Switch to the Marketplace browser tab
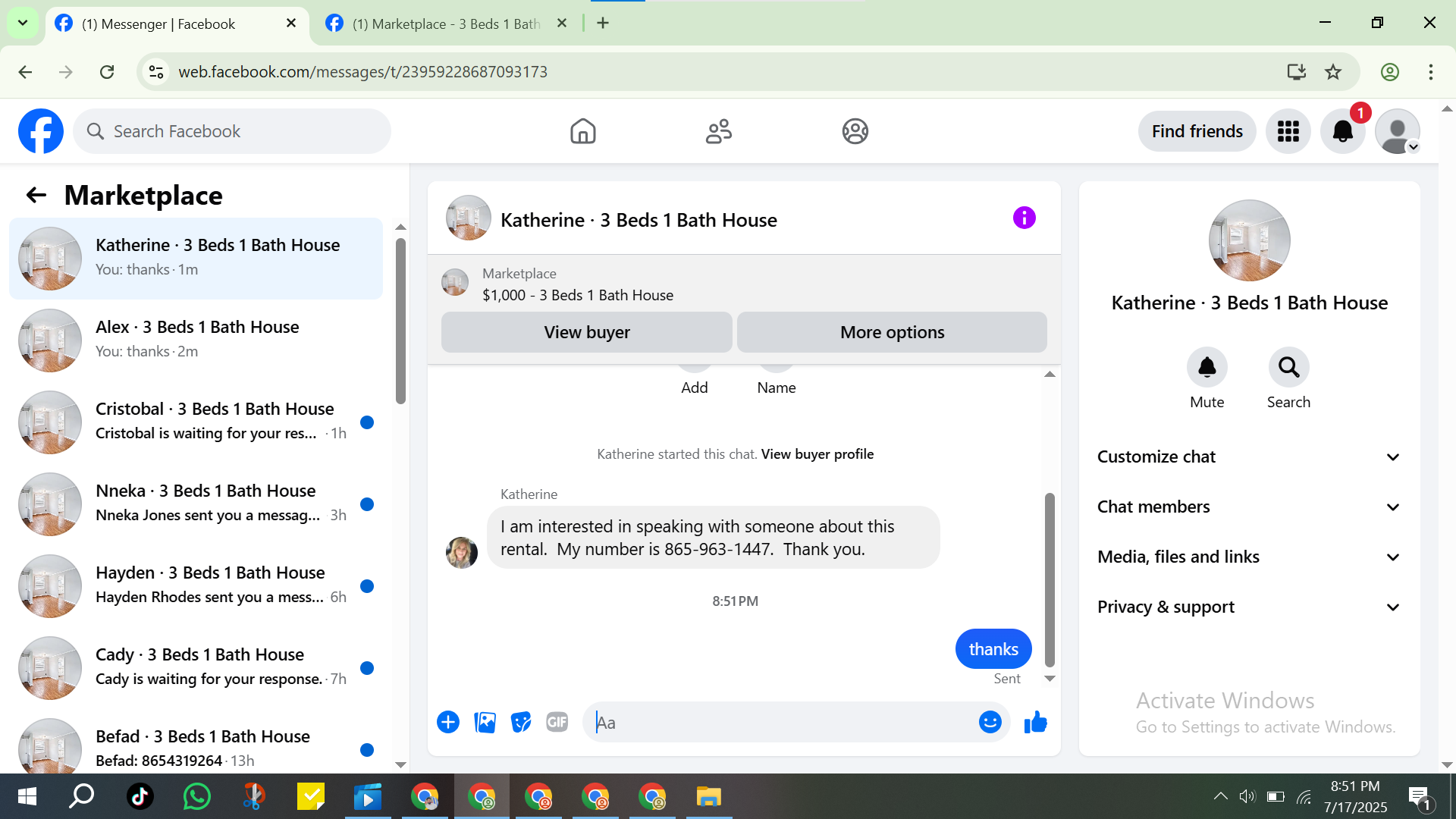This screenshot has height=819, width=1456. (x=446, y=24)
